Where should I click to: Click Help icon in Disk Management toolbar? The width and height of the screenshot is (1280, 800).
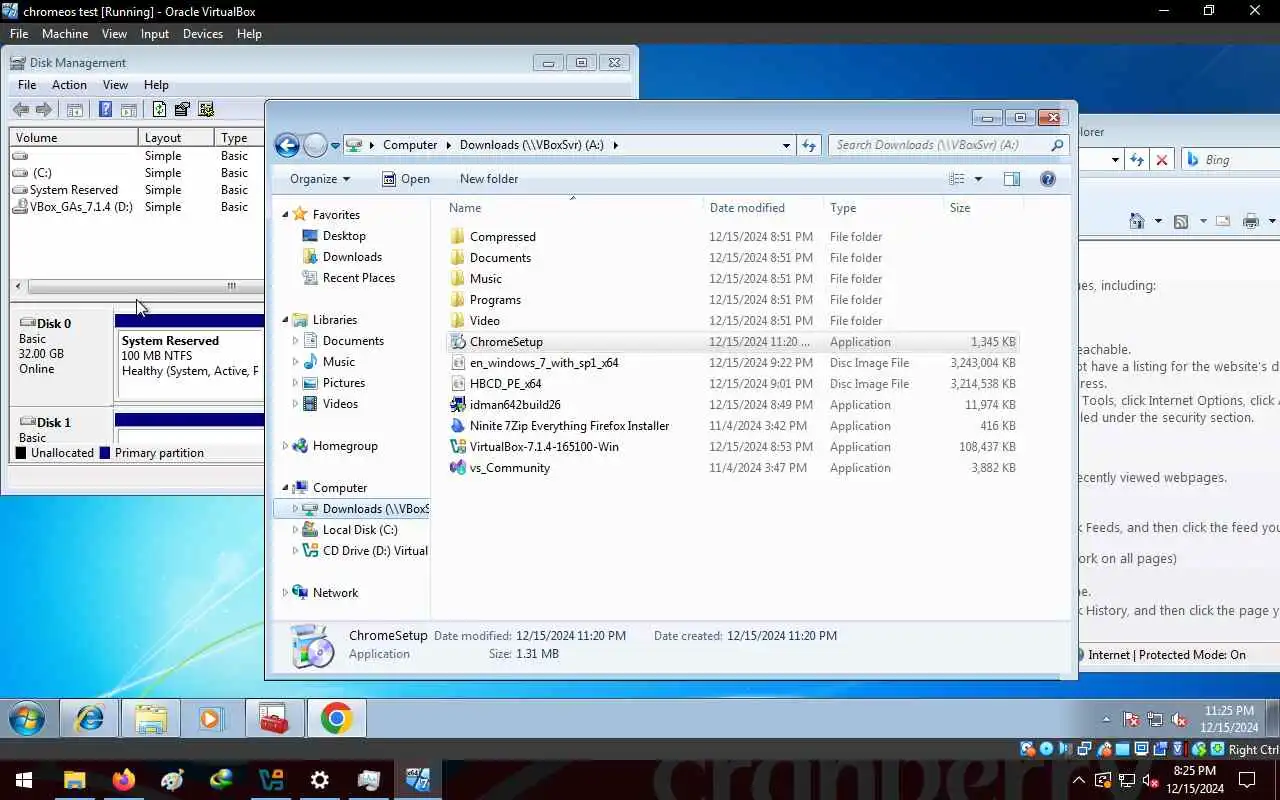click(x=105, y=110)
